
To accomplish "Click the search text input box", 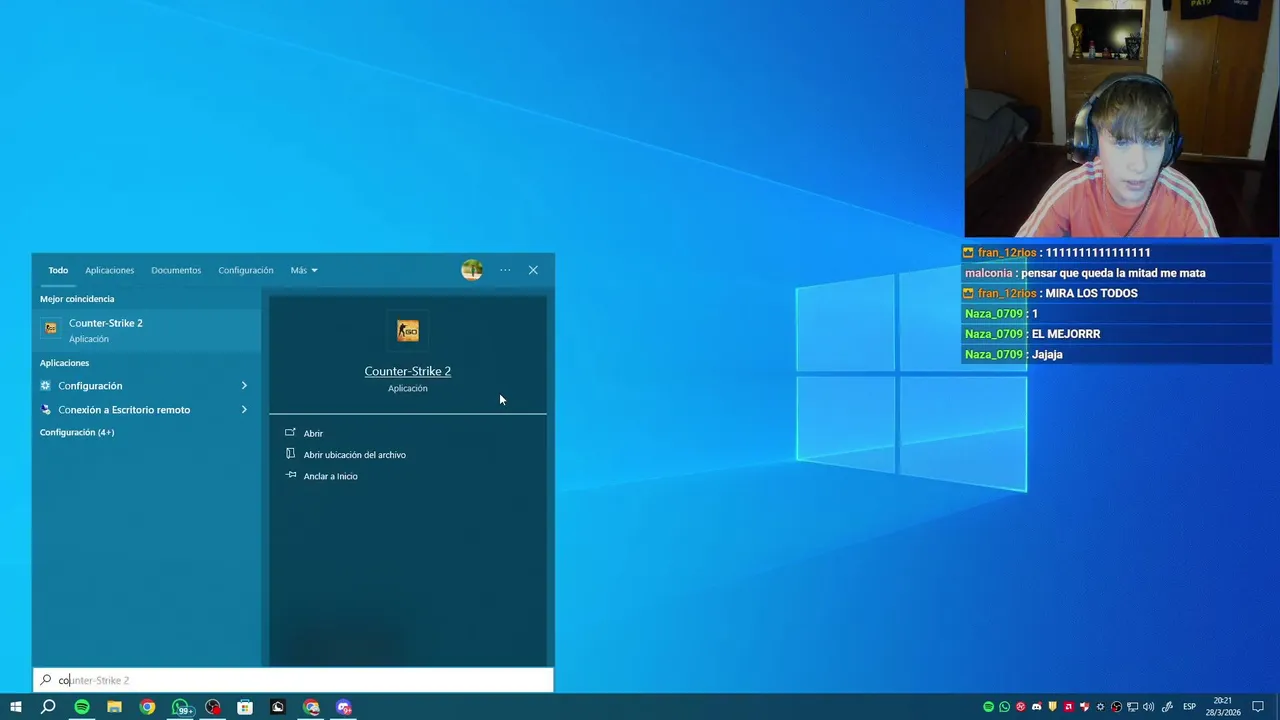I will coord(293,680).
